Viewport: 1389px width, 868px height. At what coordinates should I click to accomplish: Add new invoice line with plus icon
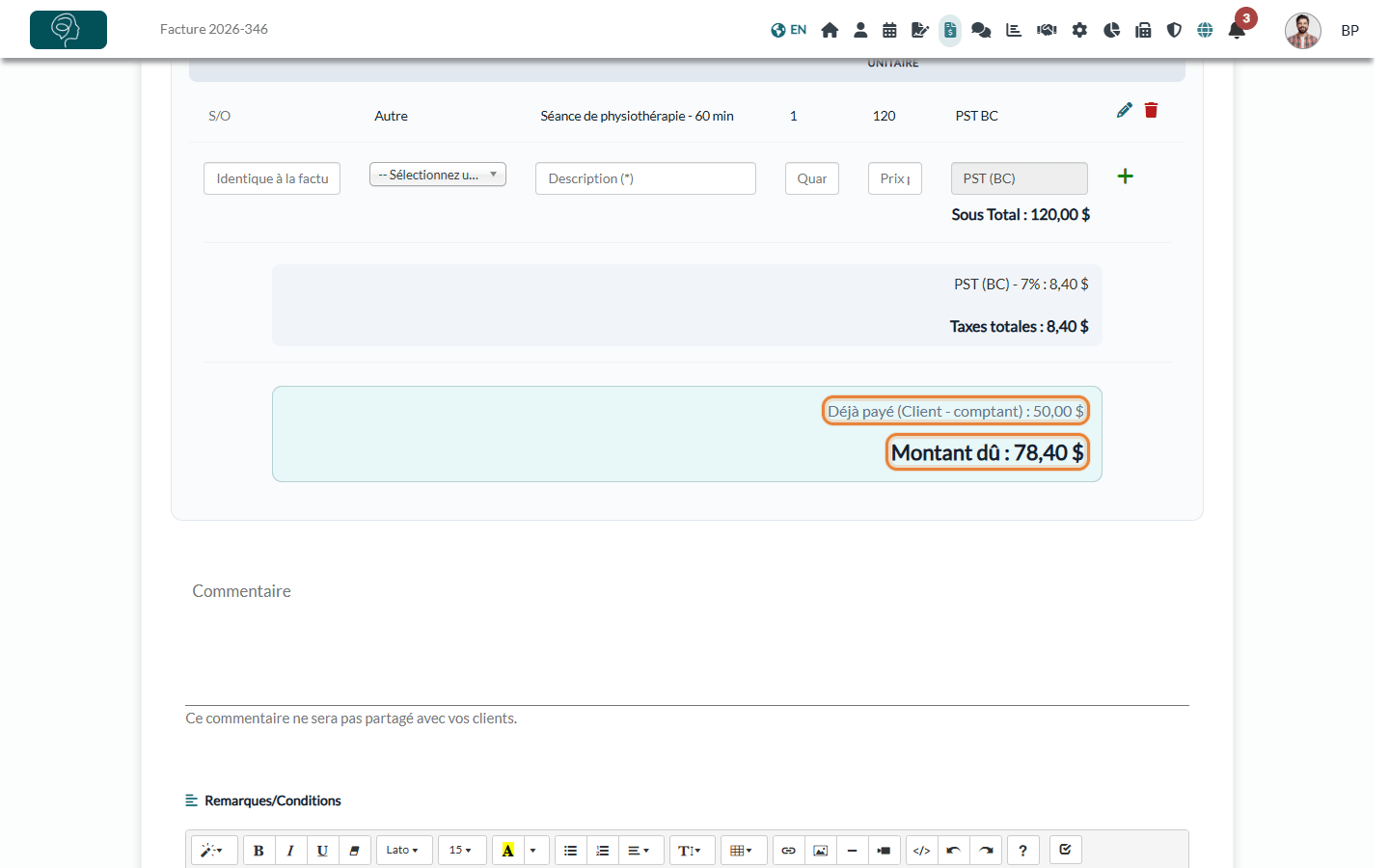pos(1125,176)
